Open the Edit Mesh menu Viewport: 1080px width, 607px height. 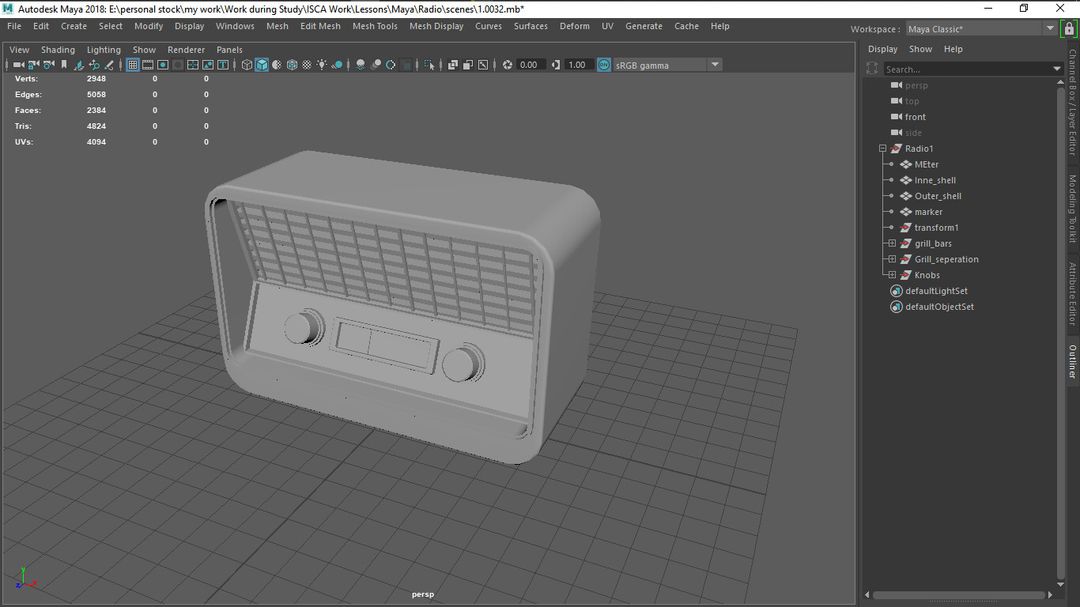[x=320, y=26]
